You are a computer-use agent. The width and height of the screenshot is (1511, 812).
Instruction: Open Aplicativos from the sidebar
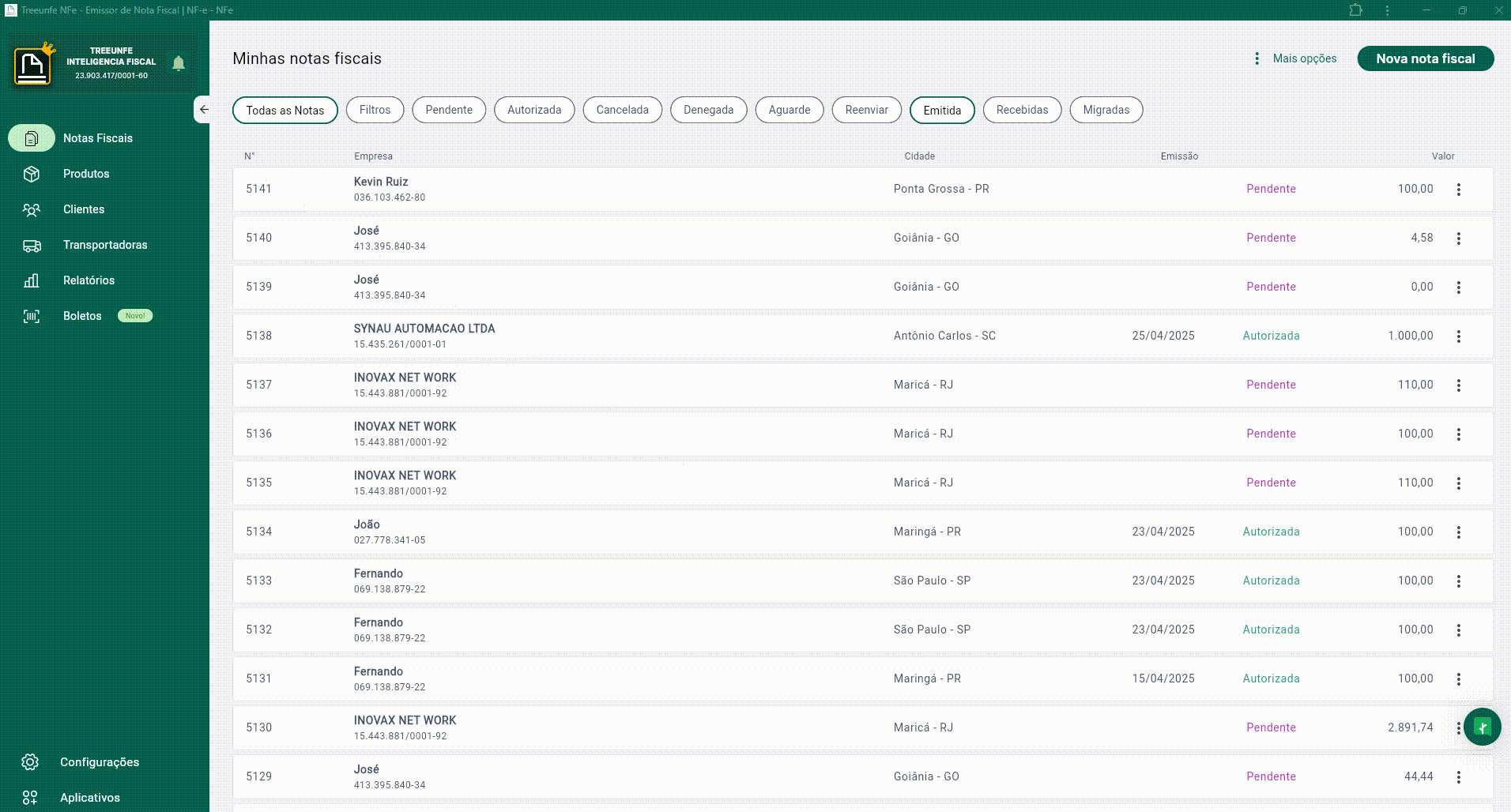click(89, 798)
